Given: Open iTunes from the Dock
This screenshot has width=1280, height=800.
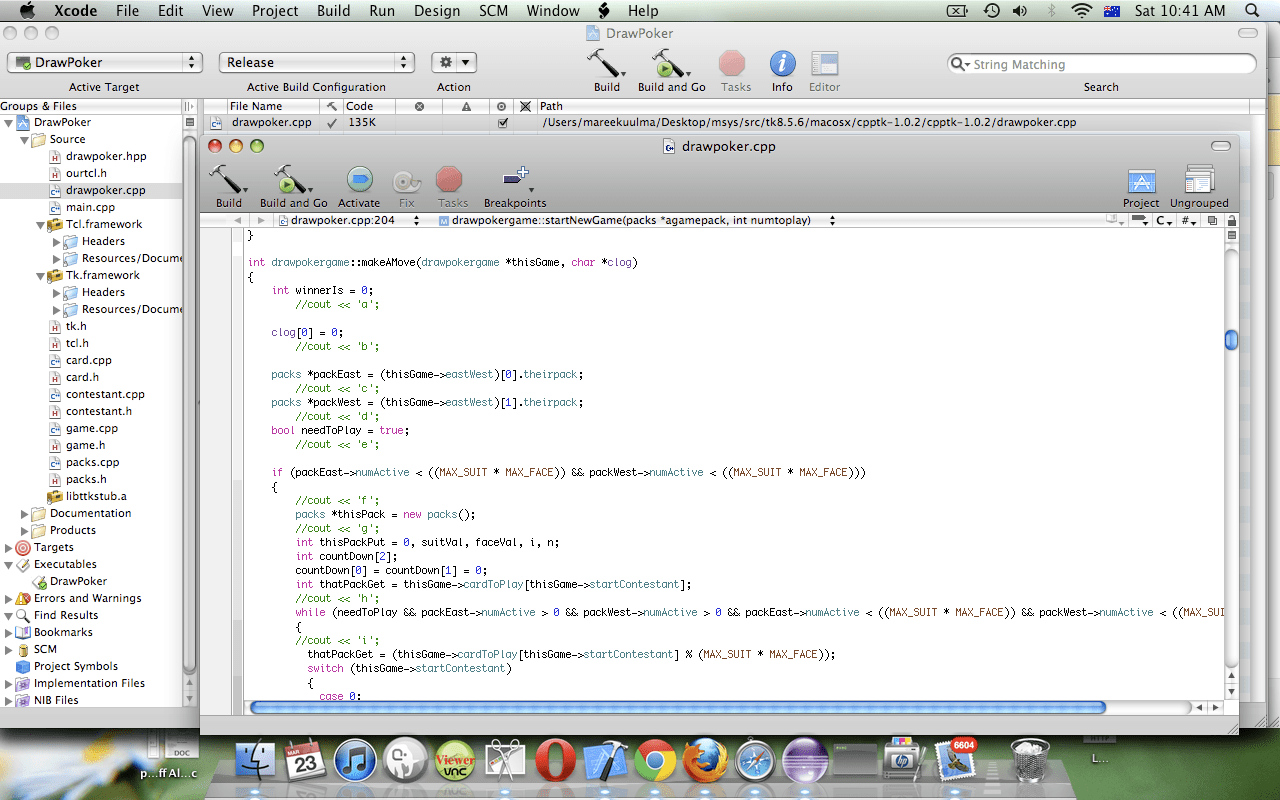Looking at the screenshot, I should point(354,760).
